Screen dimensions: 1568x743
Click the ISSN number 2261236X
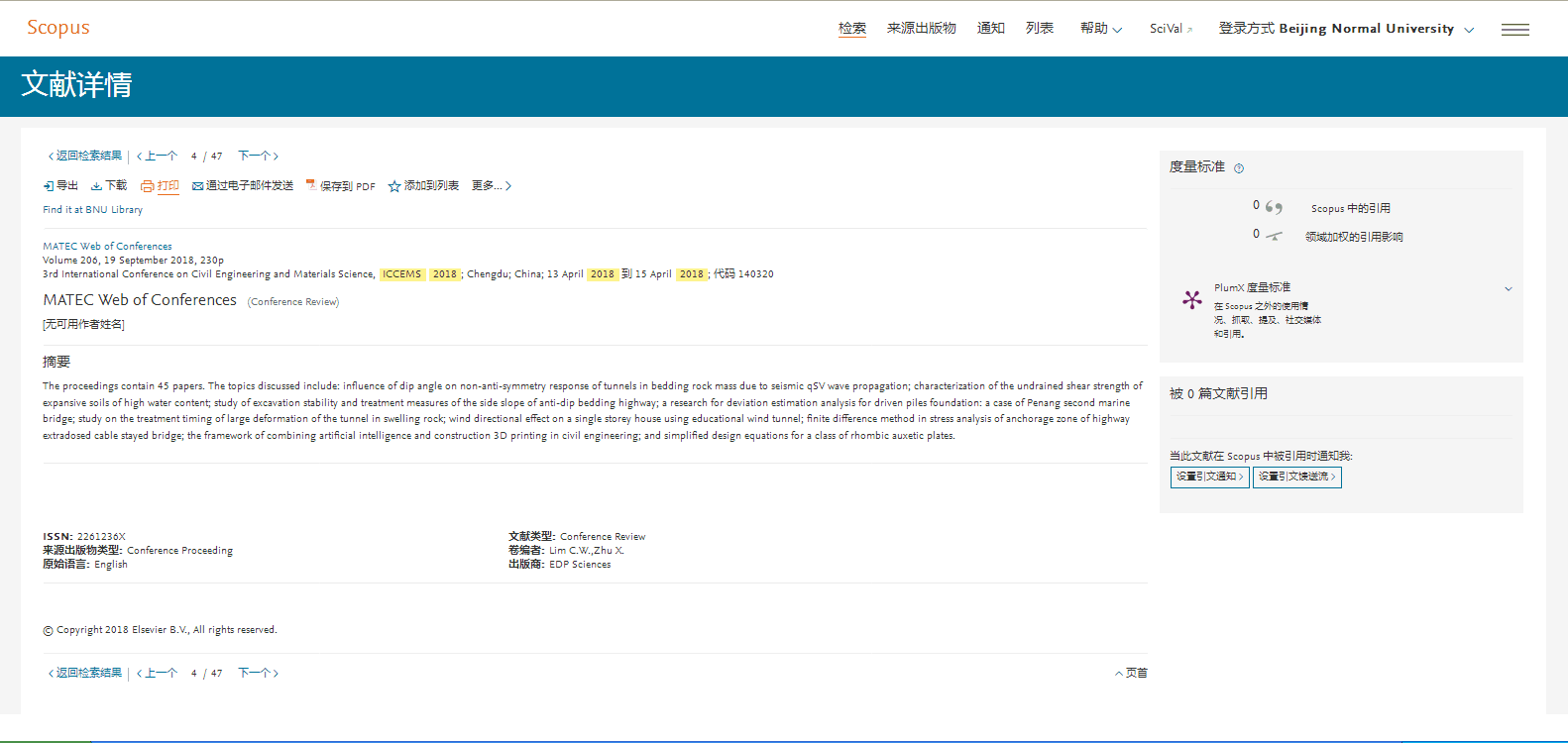point(101,537)
